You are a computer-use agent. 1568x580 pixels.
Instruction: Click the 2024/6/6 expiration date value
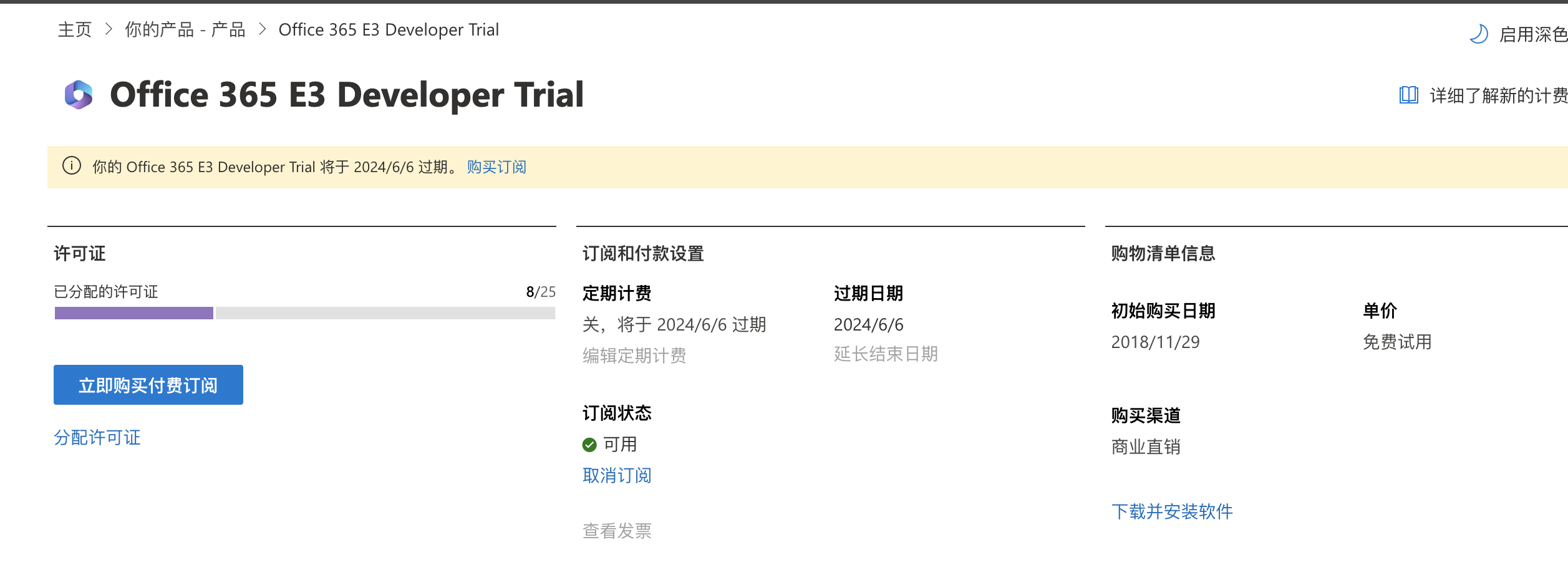click(x=868, y=324)
